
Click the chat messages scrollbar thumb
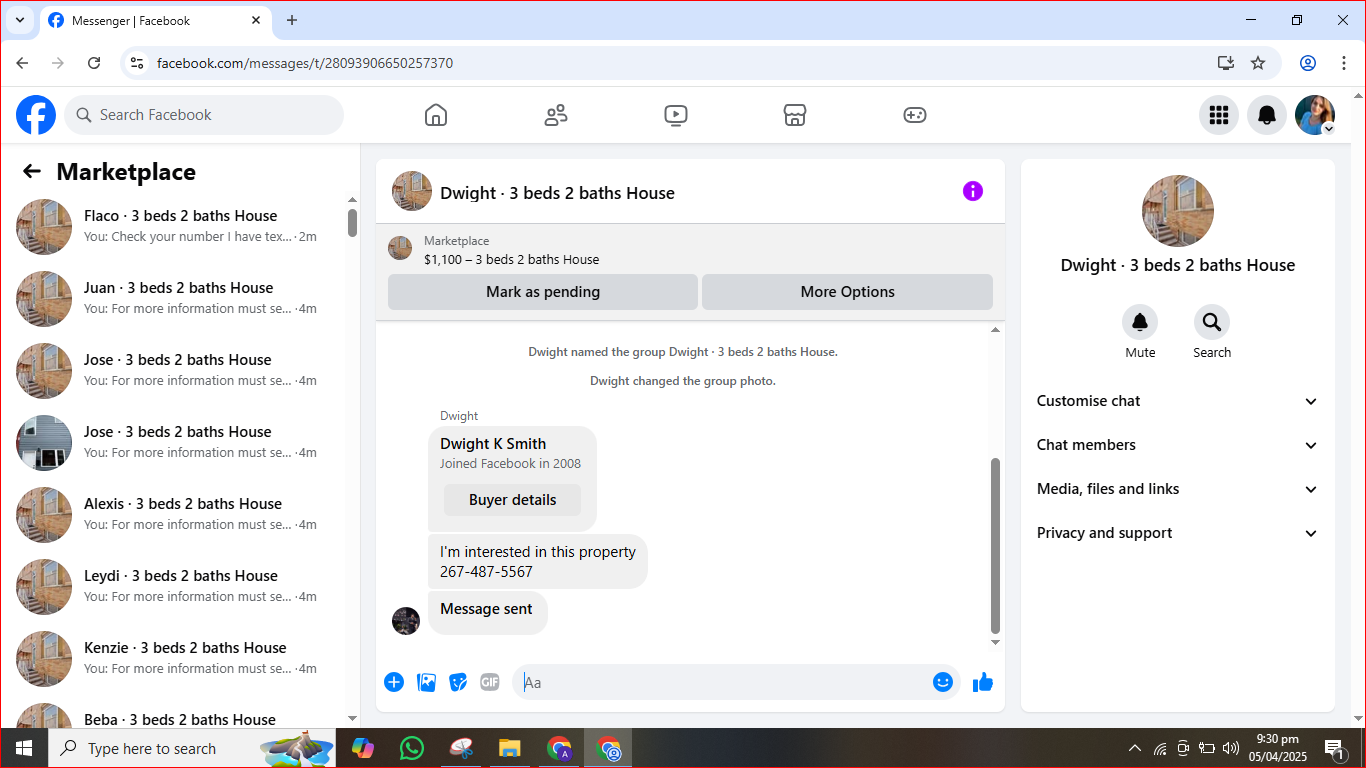pos(995,545)
